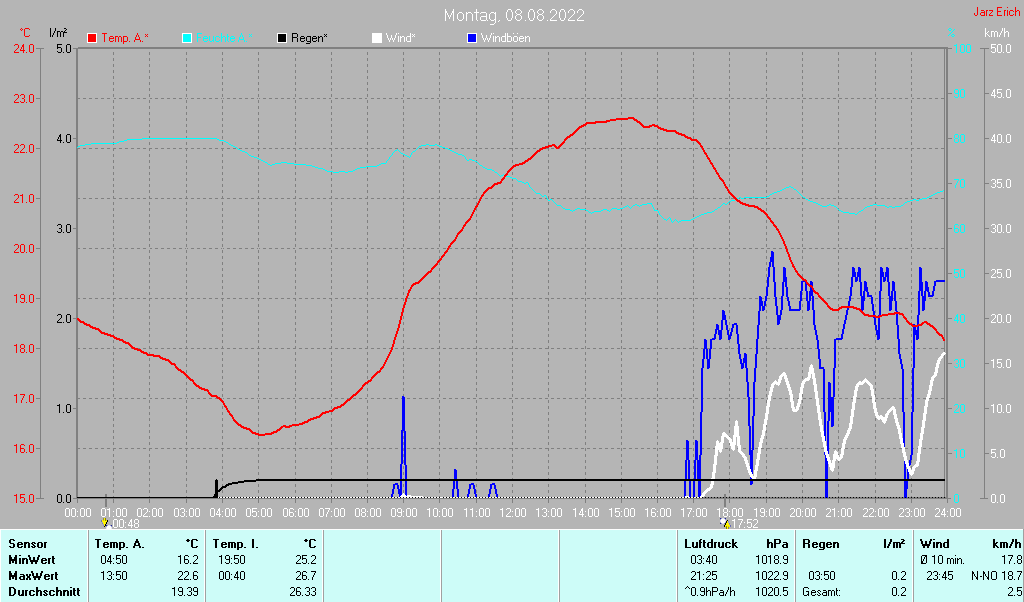Click the Temp. I. column header
The height and width of the screenshot is (602, 1024).
235,544
